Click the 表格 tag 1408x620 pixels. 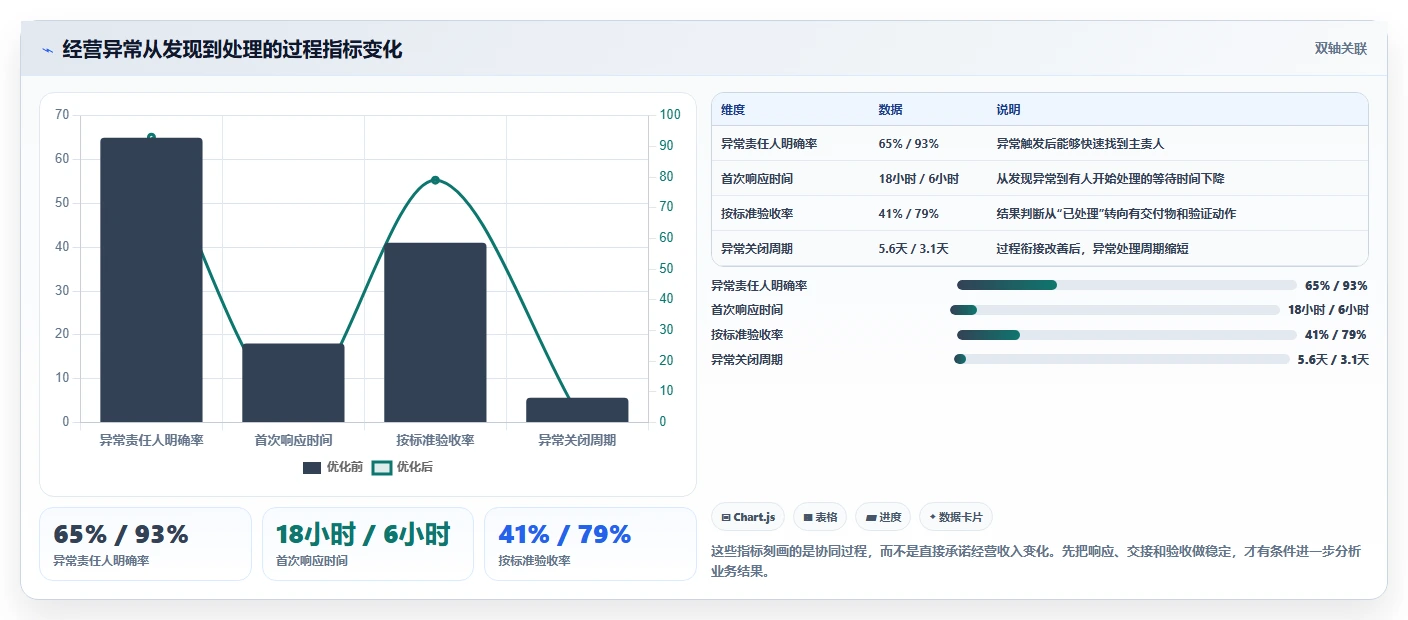(820, 517)
